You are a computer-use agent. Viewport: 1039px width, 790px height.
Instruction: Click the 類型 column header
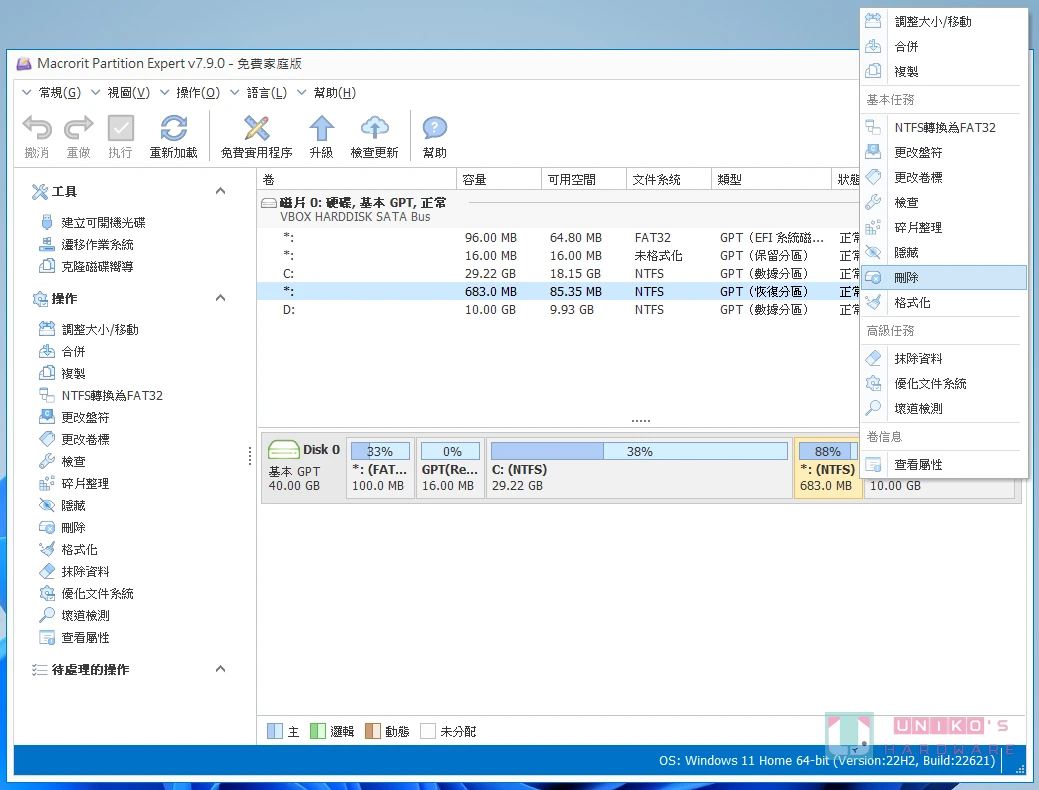click(x=771, y=179)
